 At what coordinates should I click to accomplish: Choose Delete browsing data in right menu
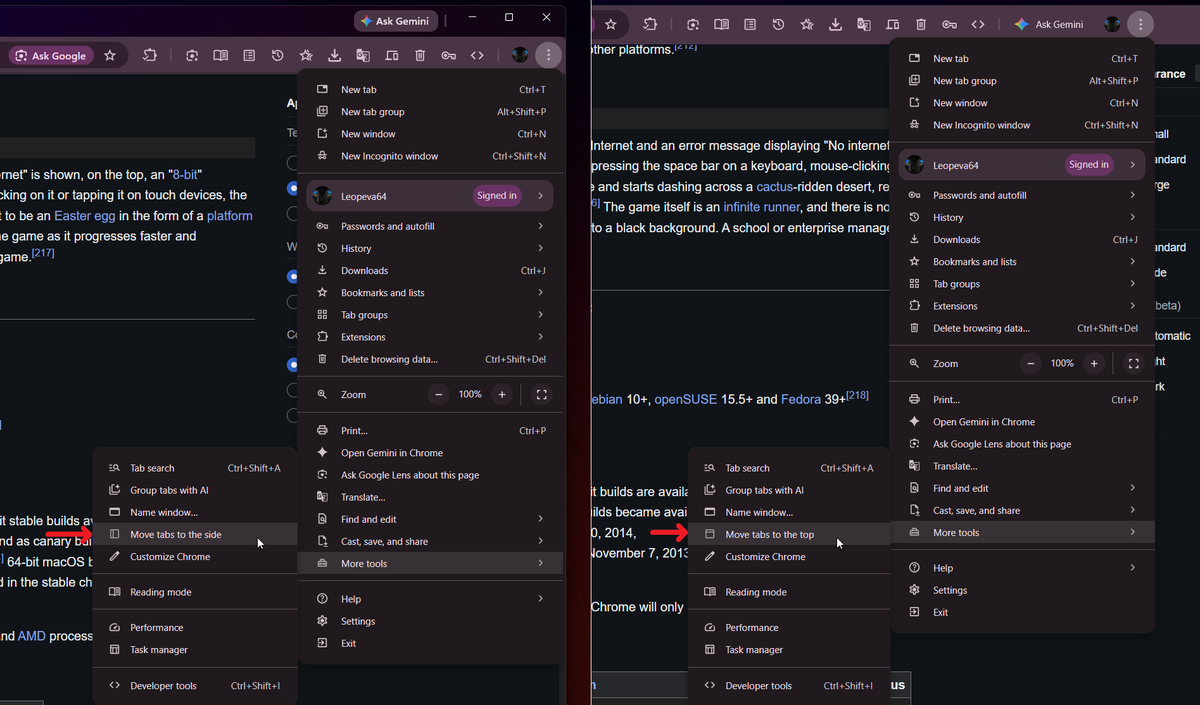tap(1022, 328)
